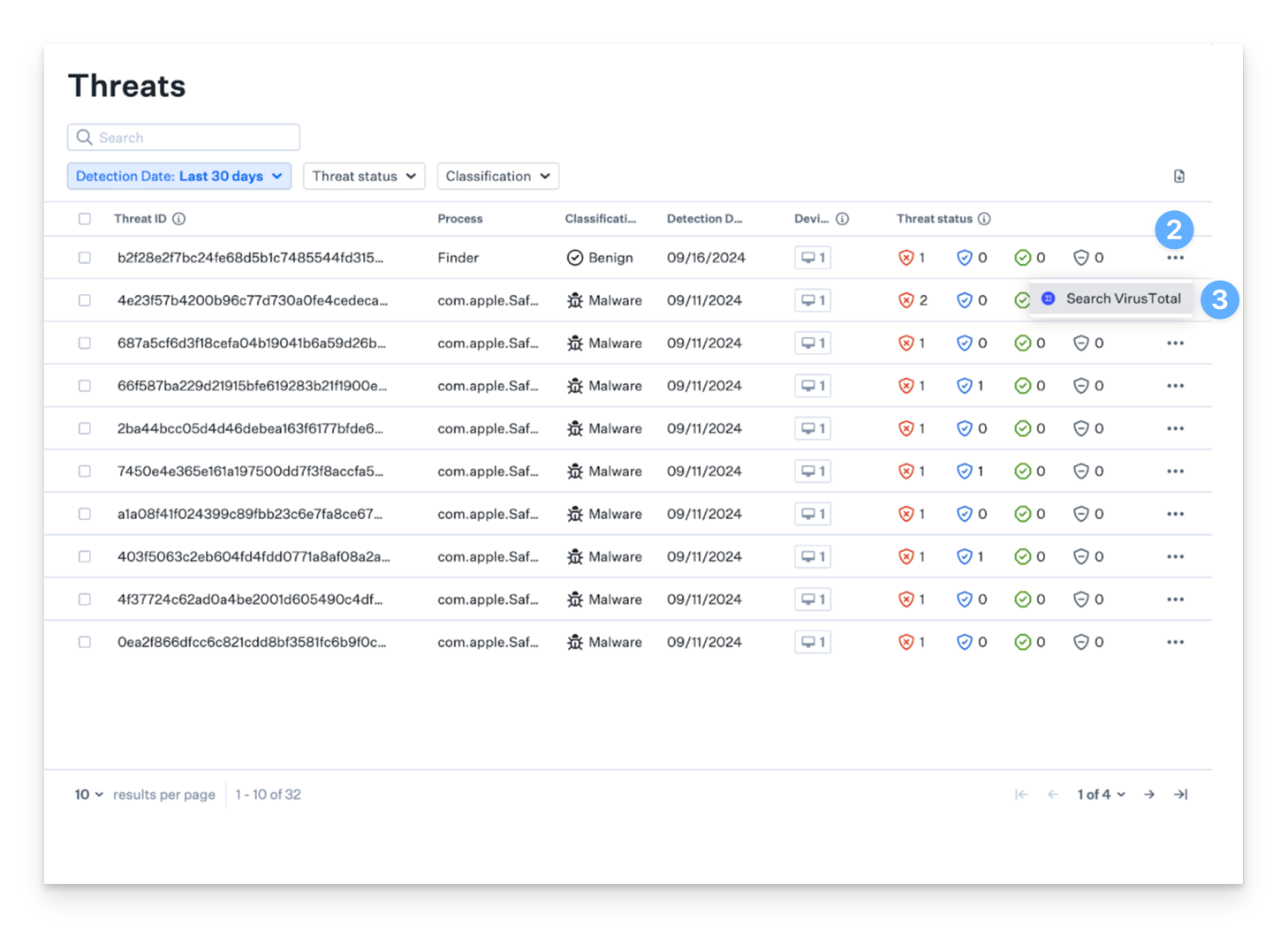Click the 09/16/2024 detection date cell
The image size is (1288, 928).
[x=706, y=258]
